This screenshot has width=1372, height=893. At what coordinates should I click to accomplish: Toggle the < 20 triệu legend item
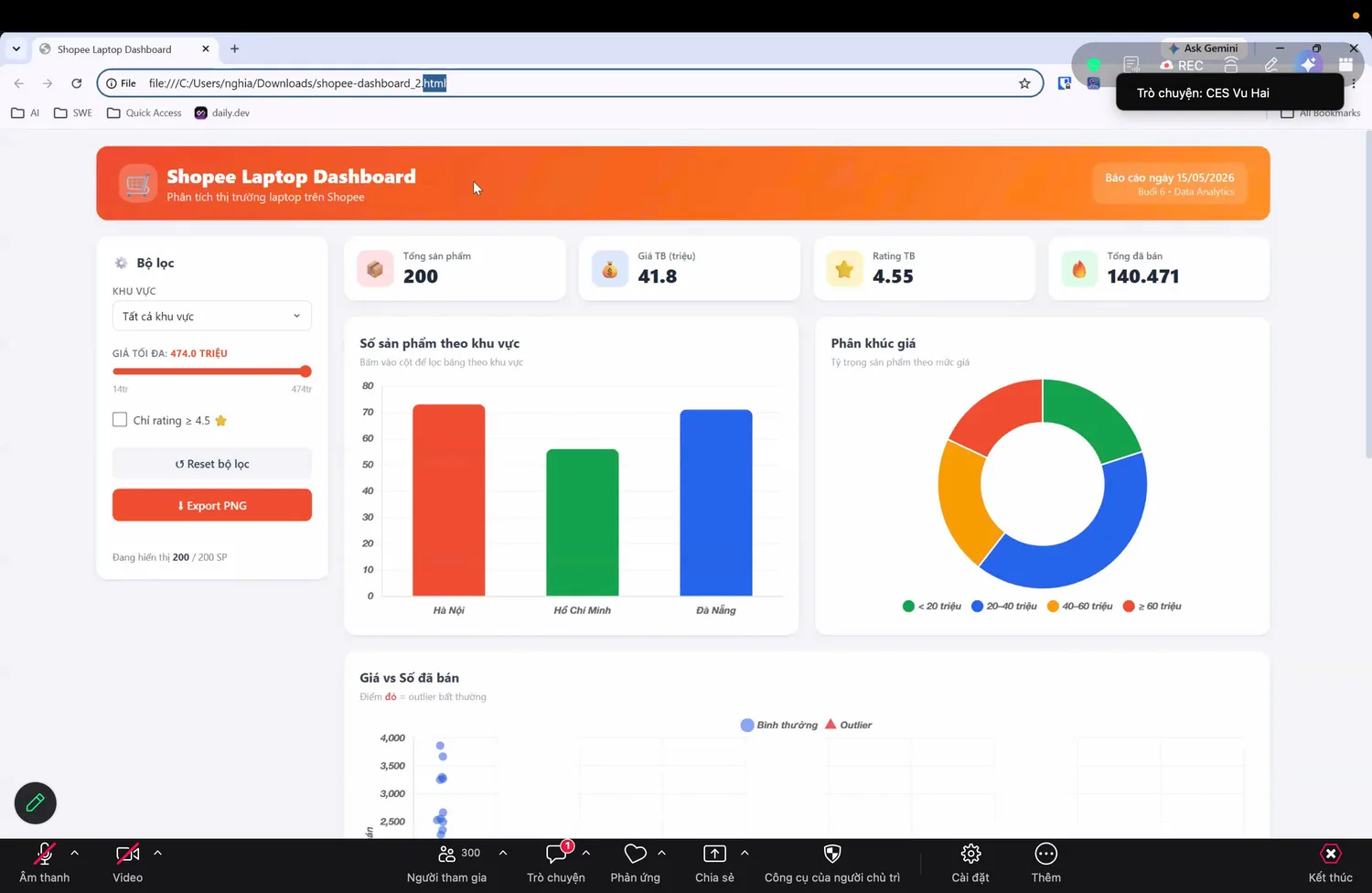point(931,606)
